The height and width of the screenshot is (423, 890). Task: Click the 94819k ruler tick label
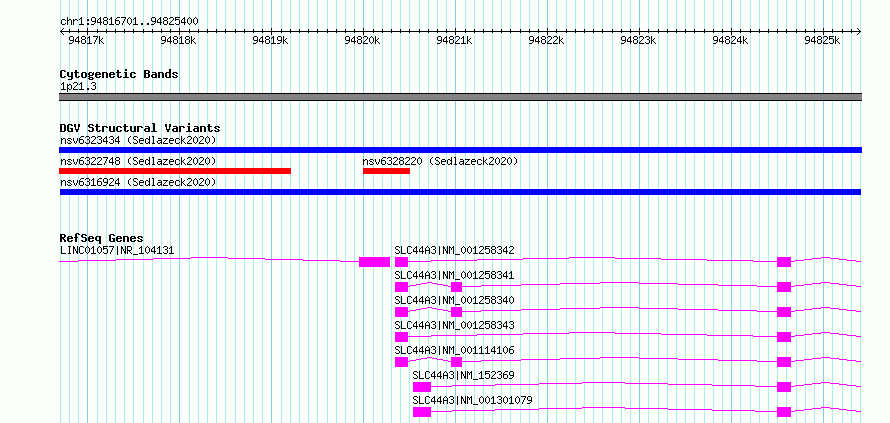point(270,41)
